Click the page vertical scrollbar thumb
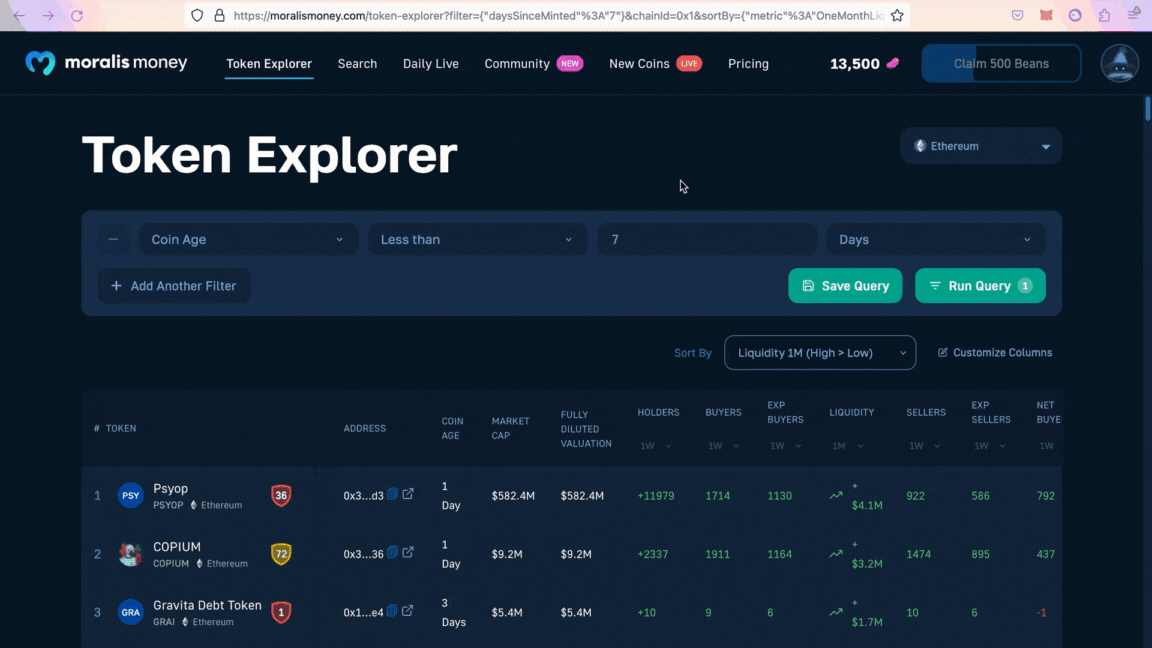 [1147, 109]
